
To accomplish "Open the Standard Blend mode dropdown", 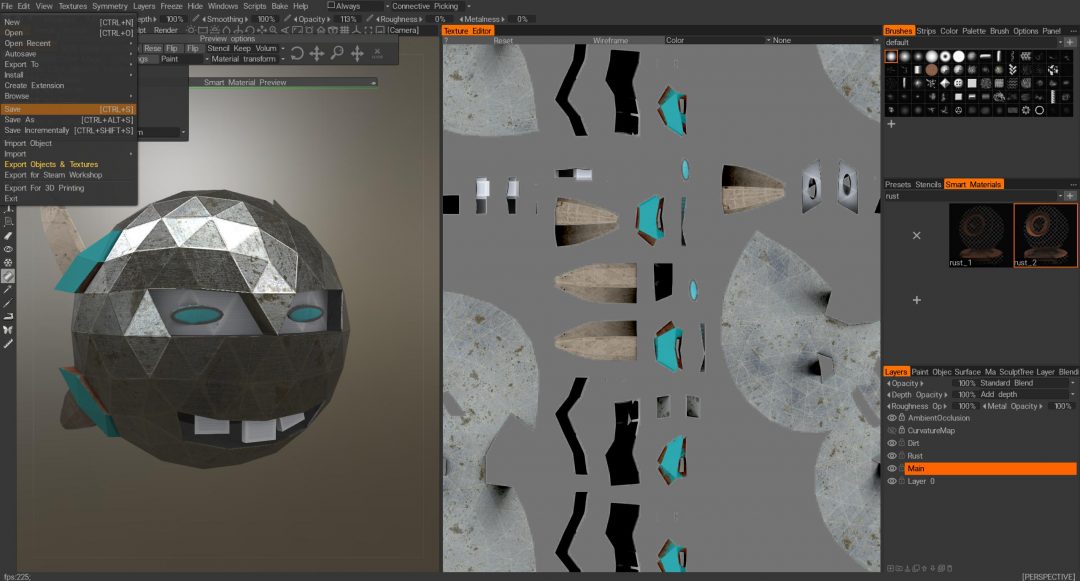I will tap(1026, 383).
